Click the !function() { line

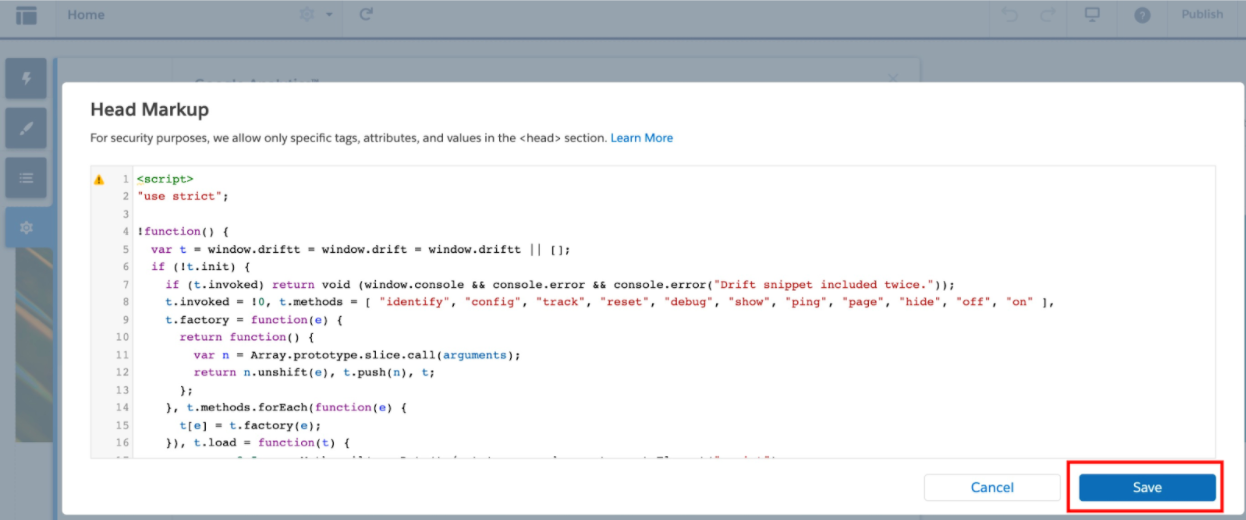pyautogui.click(x=183, y=231)
